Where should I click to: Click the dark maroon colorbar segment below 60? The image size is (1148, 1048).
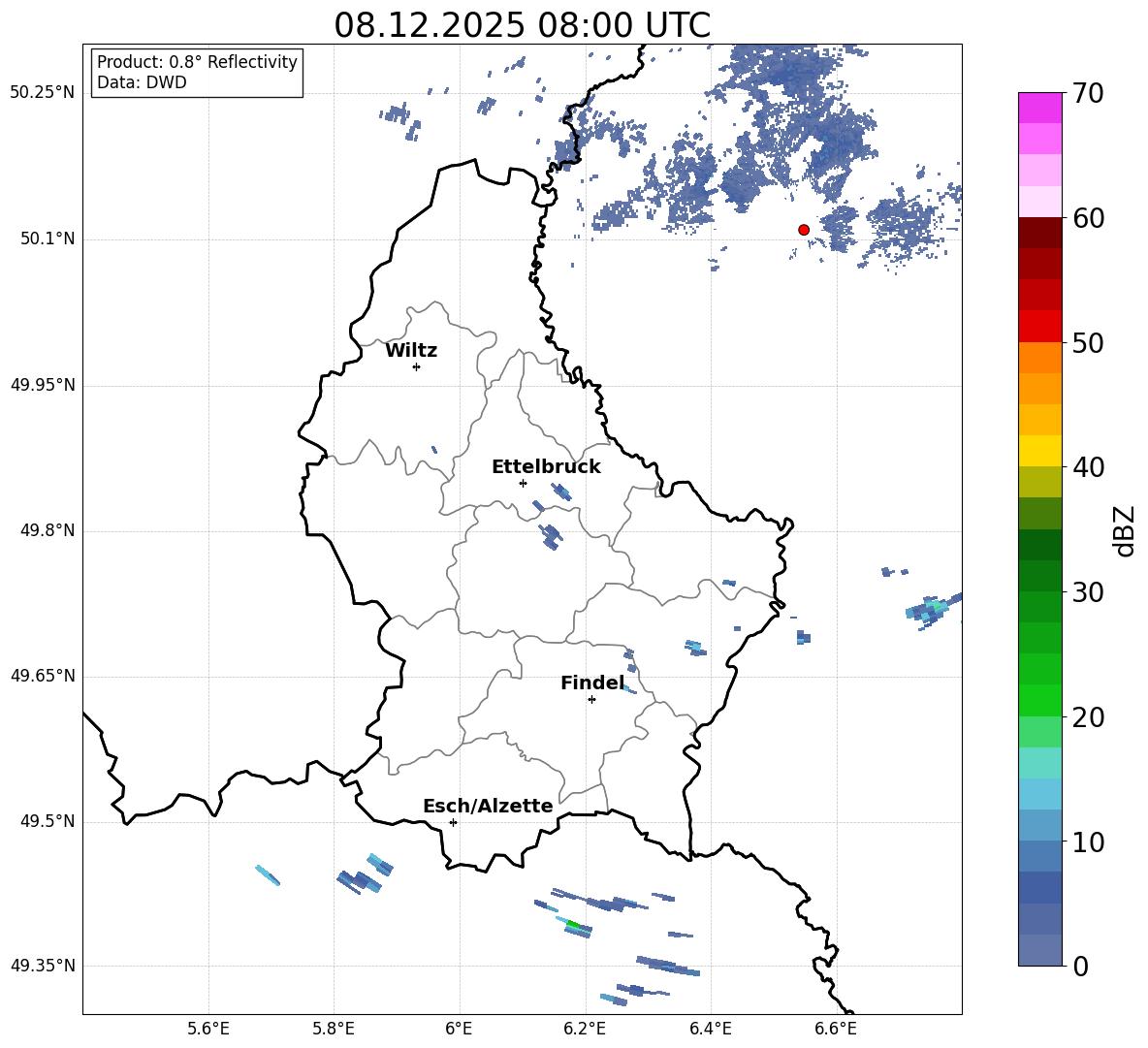[1039, 233]
